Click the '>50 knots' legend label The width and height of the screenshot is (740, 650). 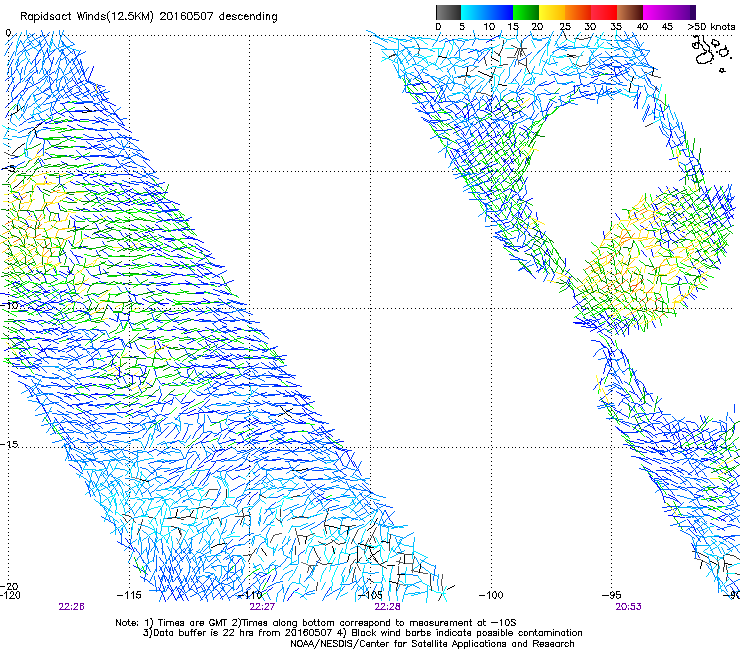click(711, 27)
